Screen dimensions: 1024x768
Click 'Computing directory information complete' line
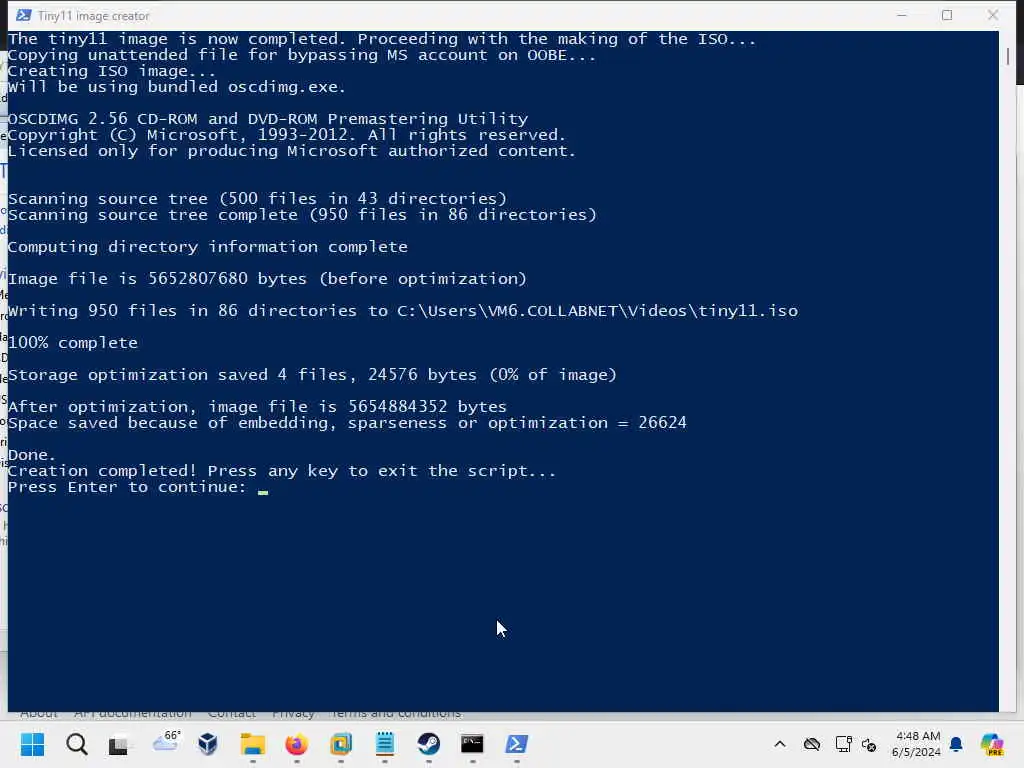[x=208, y=247]
